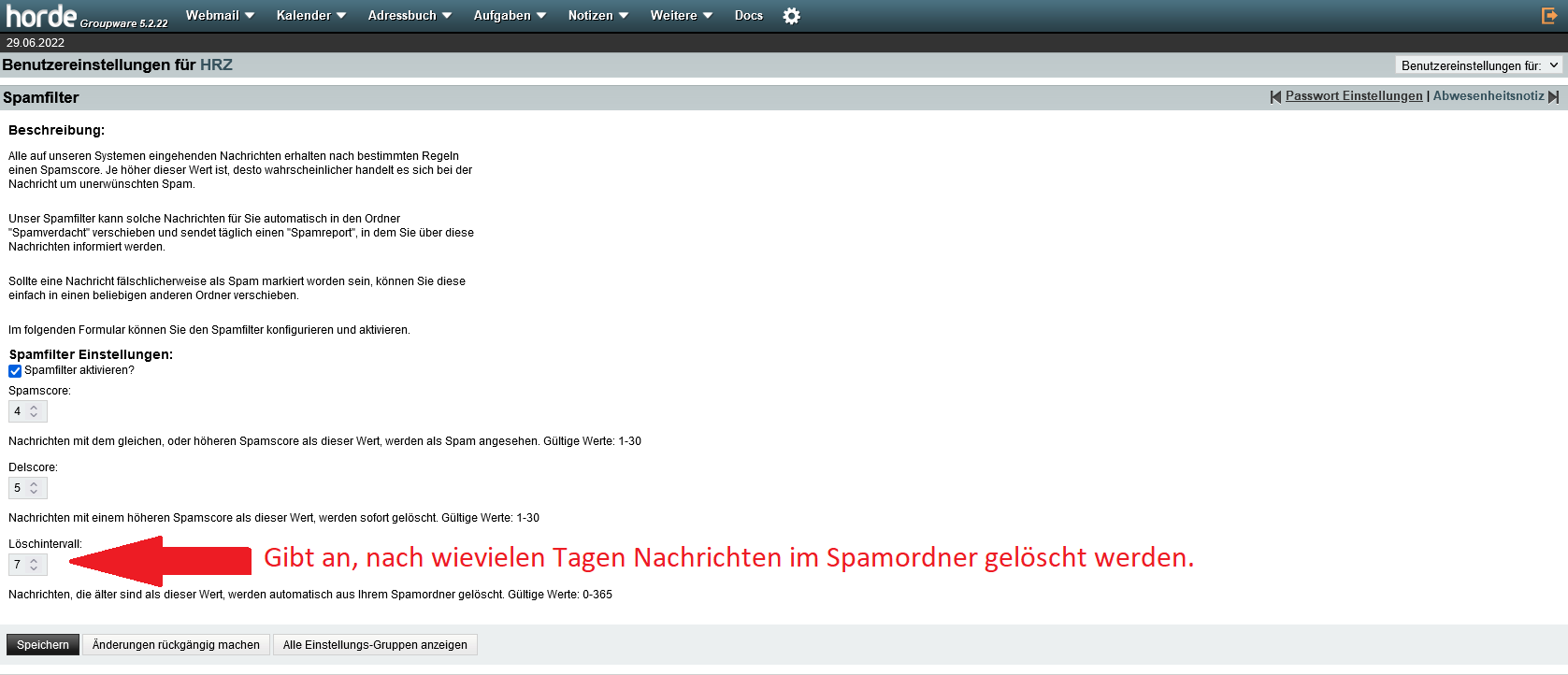Open the Passwort Einstellungen link
The width and height of the screenshot is (1568, 675).
[x=1353, y=96]
